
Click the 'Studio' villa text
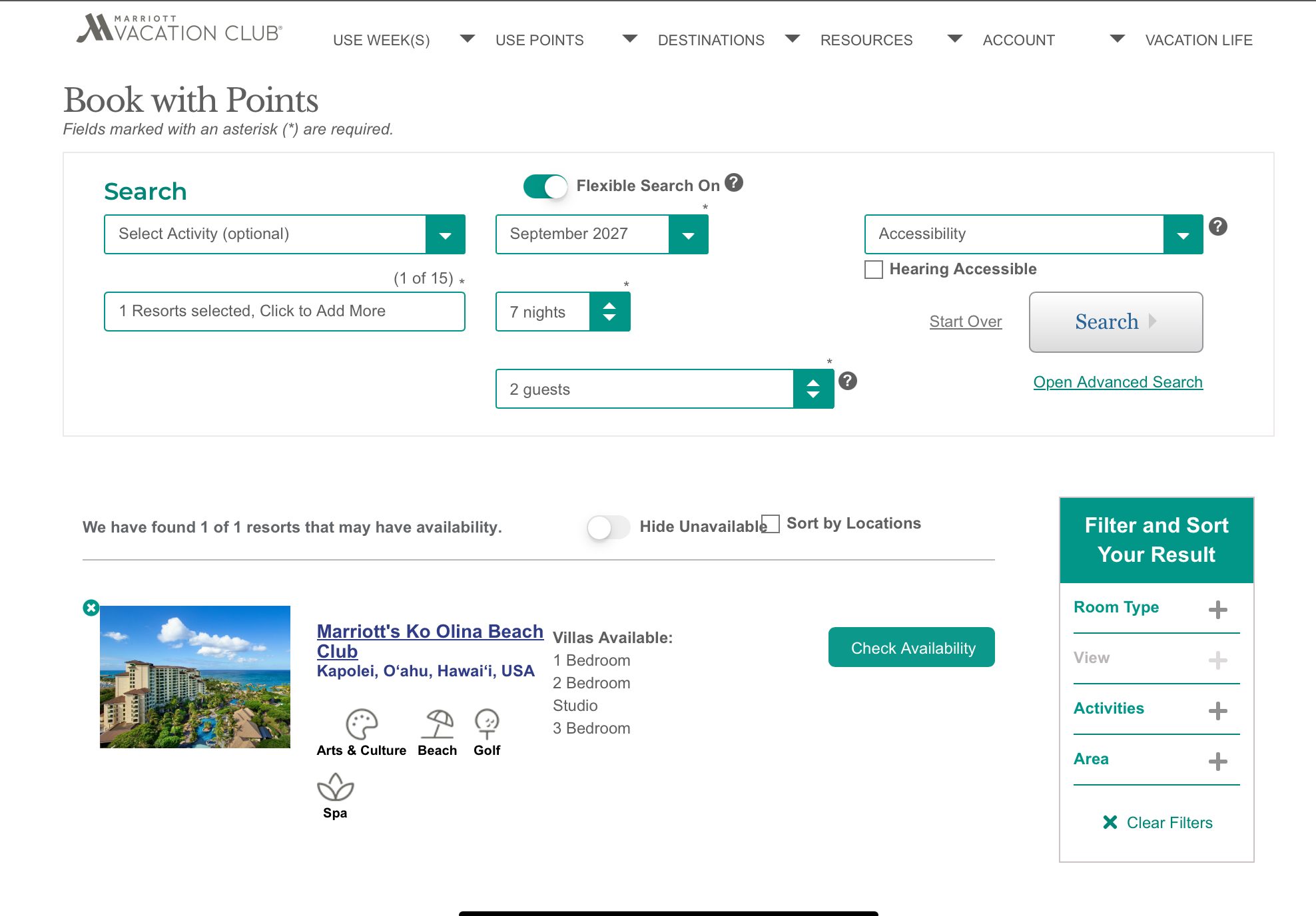pyautogui.click(x=575, y=706)
